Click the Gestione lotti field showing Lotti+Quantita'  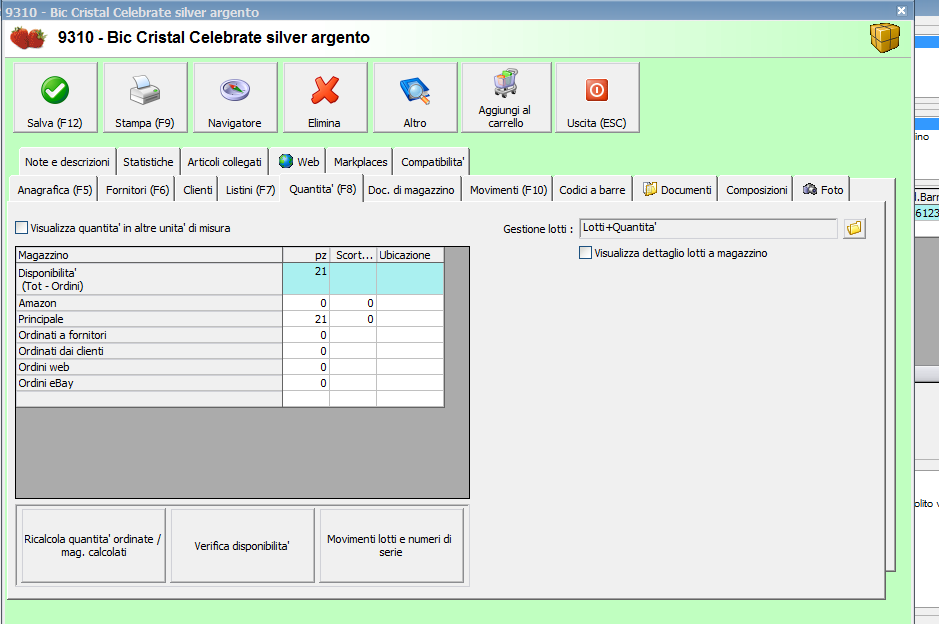click(x=708, y=228)
